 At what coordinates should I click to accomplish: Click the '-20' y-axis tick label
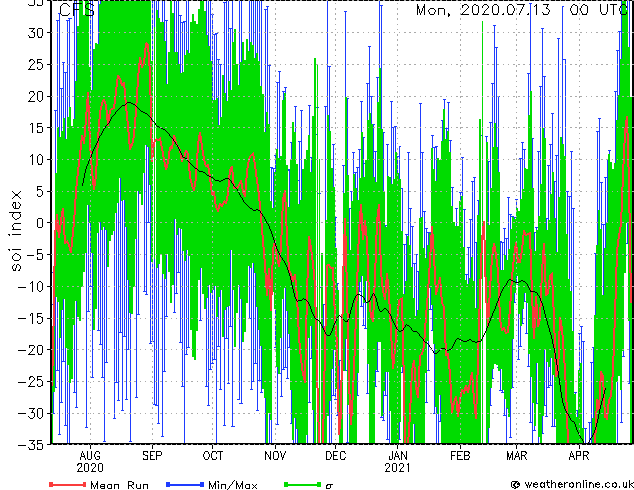tap(31, 350)
